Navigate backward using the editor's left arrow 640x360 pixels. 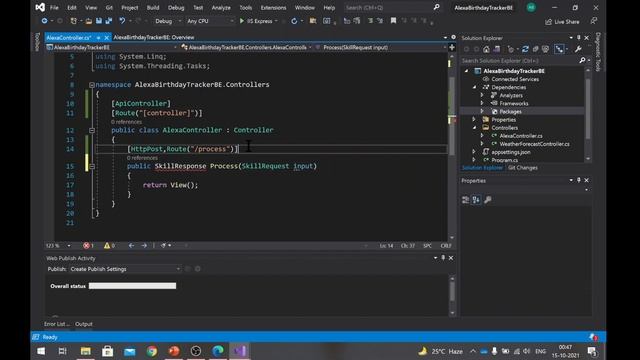point(131,245)
